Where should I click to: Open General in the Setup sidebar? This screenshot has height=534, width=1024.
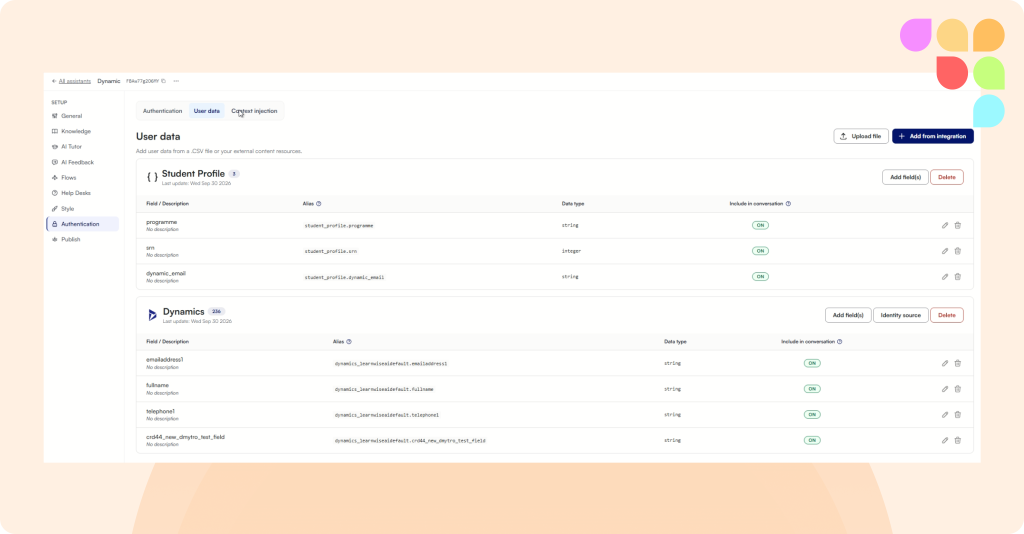pyautogui.click(x=72, y=116)
